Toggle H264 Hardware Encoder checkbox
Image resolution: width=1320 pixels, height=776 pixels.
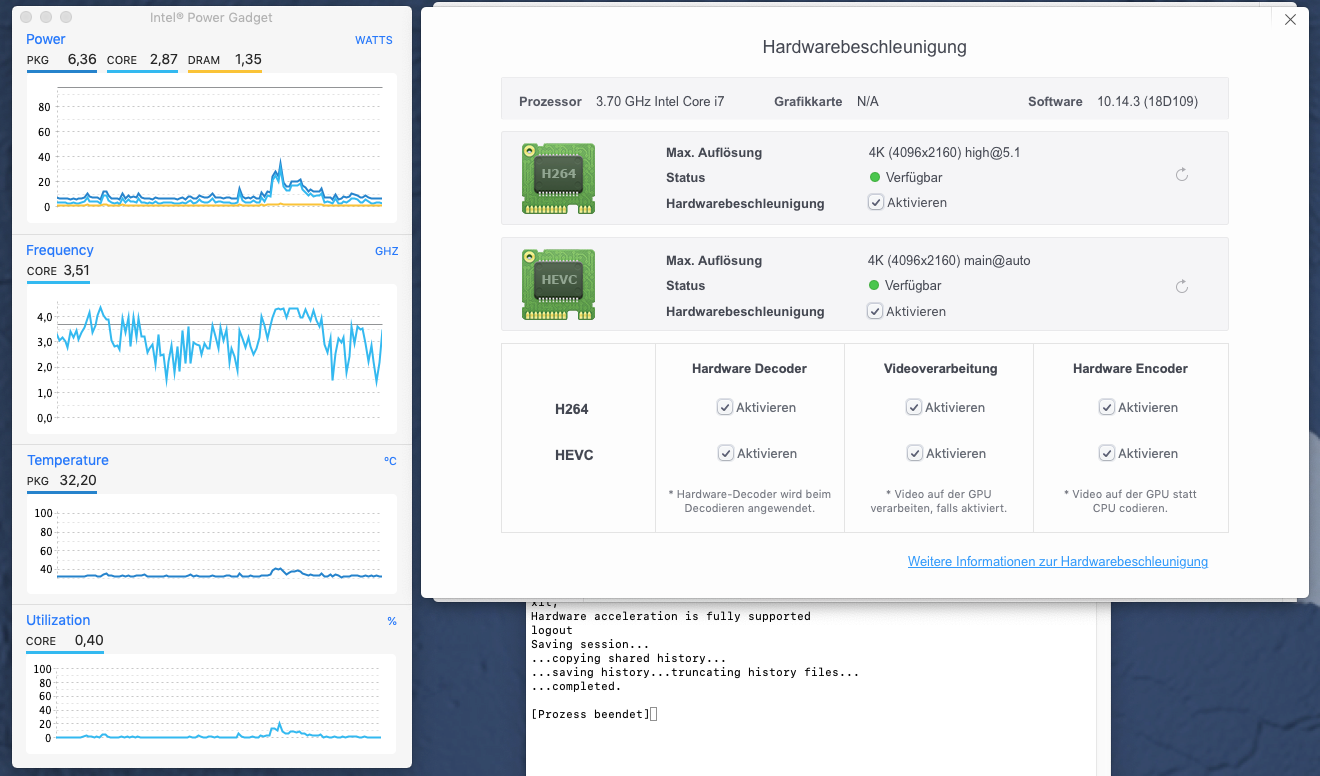click(1107, 407)
